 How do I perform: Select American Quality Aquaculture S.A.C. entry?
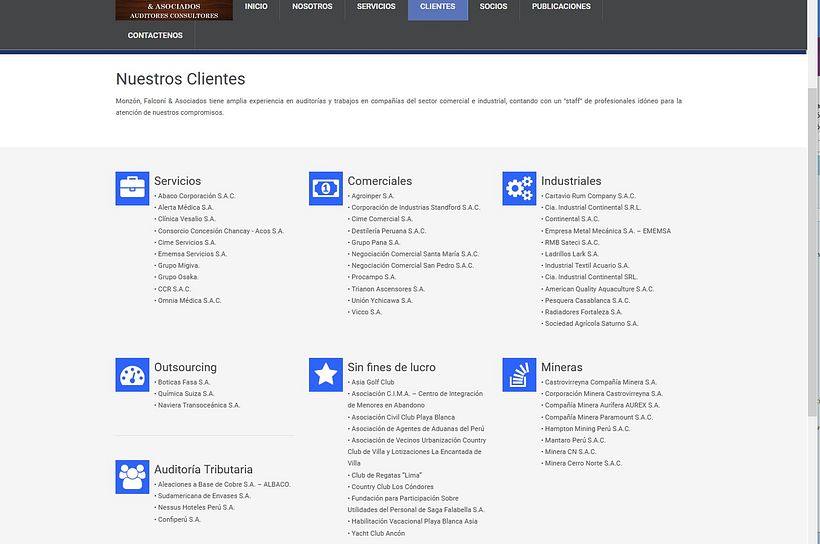coord(599,289)
